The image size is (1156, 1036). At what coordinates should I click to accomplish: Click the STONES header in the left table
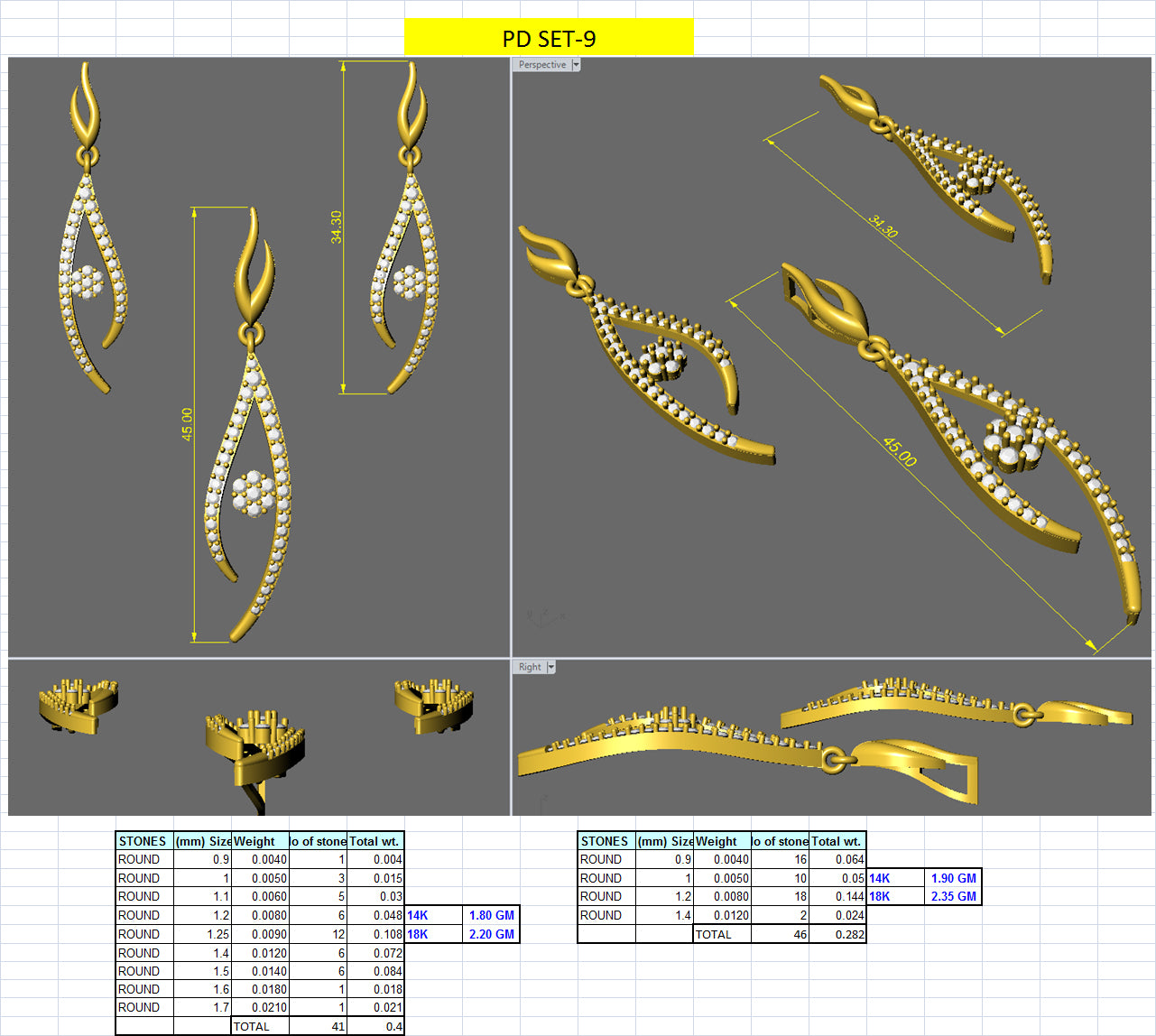click(143, 840)
